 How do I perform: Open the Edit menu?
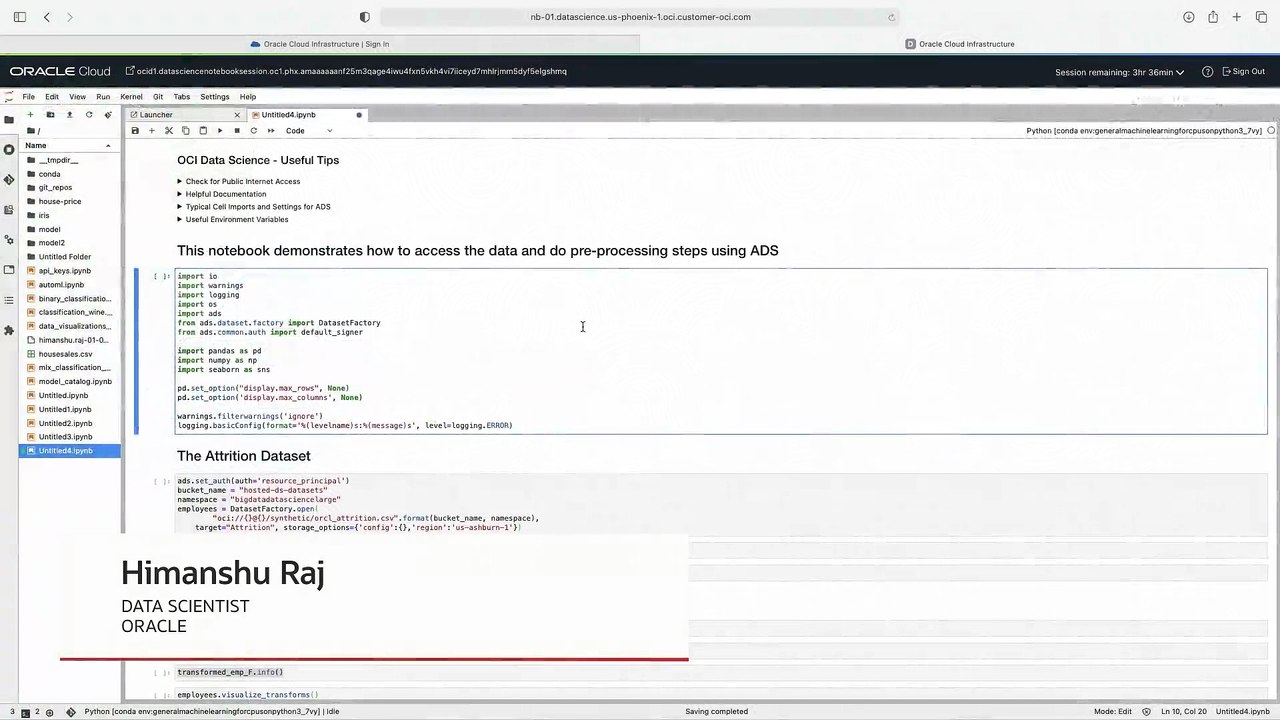point(52,97)
